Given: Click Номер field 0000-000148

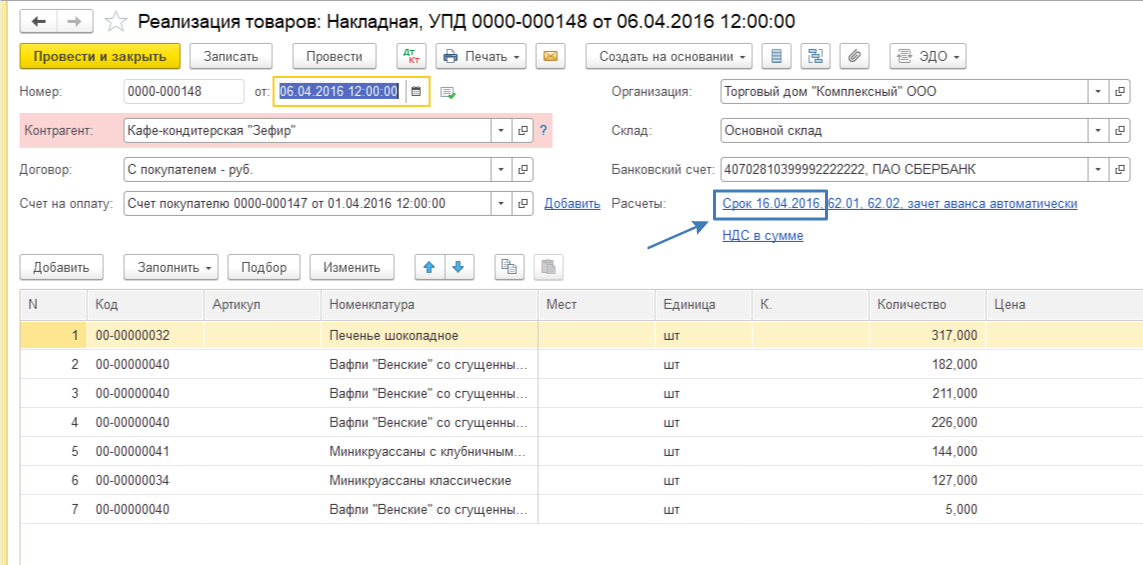Looking at the screenshot, I should tap(184, 92).
